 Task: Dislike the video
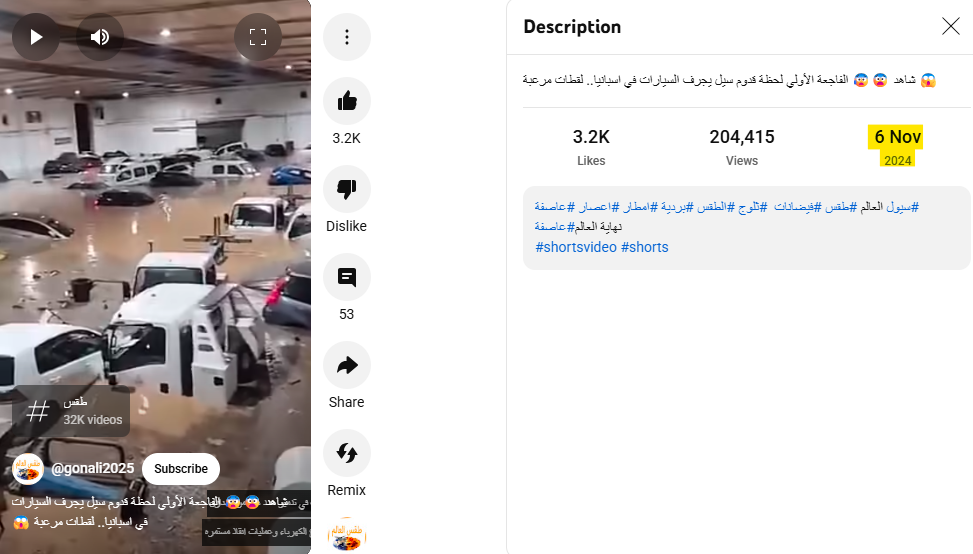pos(347,189)
